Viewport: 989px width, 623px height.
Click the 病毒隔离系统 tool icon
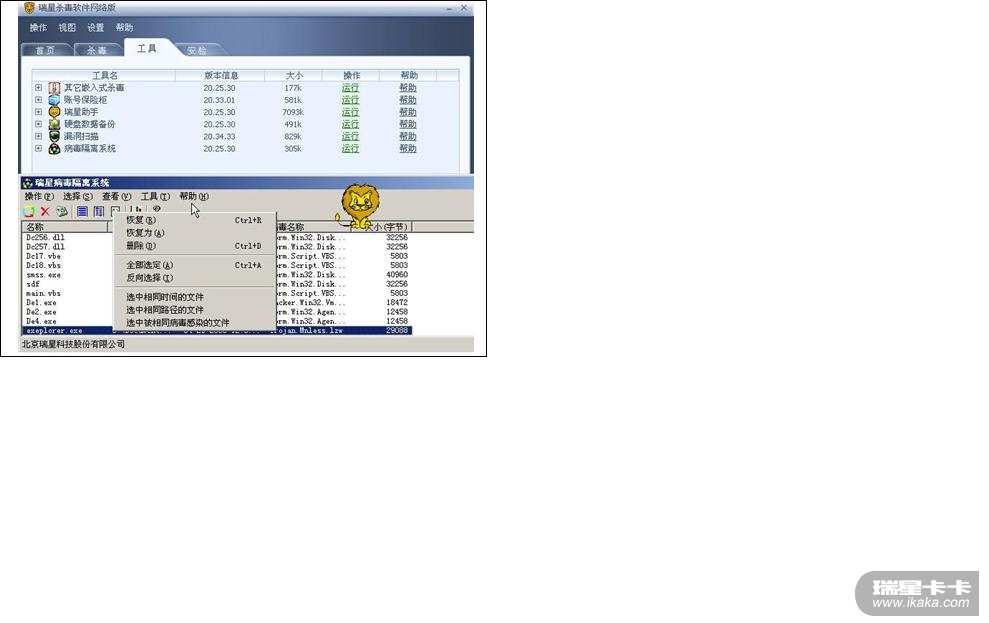click(54, 149)
